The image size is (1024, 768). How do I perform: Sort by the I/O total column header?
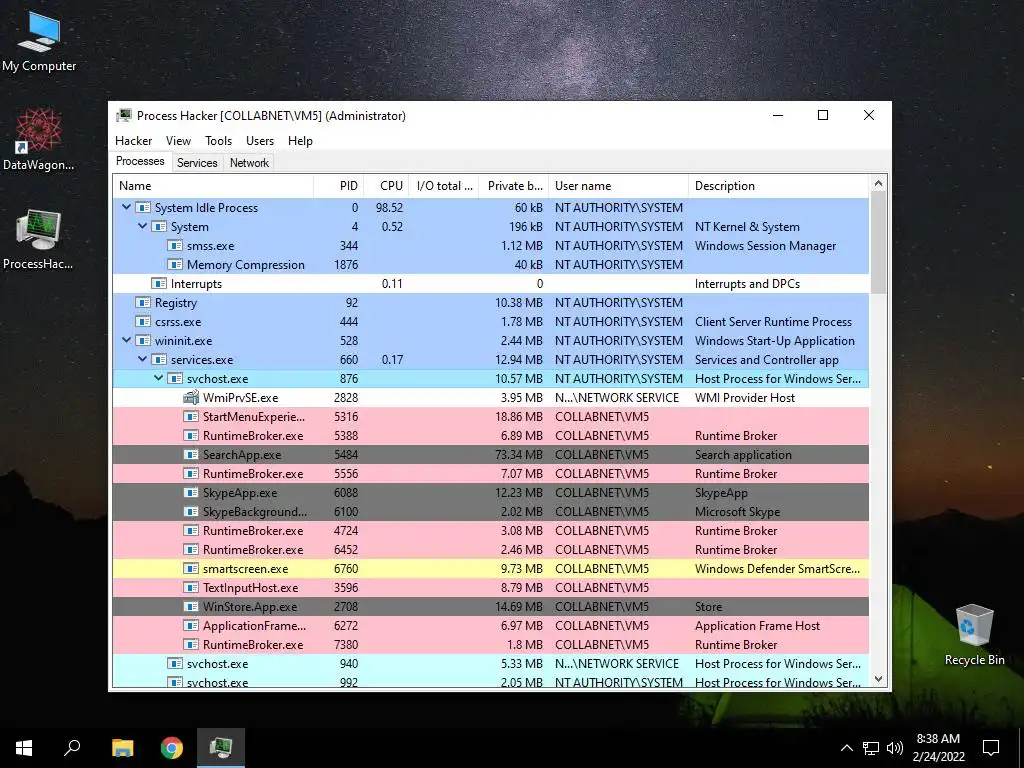pos(444,186)
